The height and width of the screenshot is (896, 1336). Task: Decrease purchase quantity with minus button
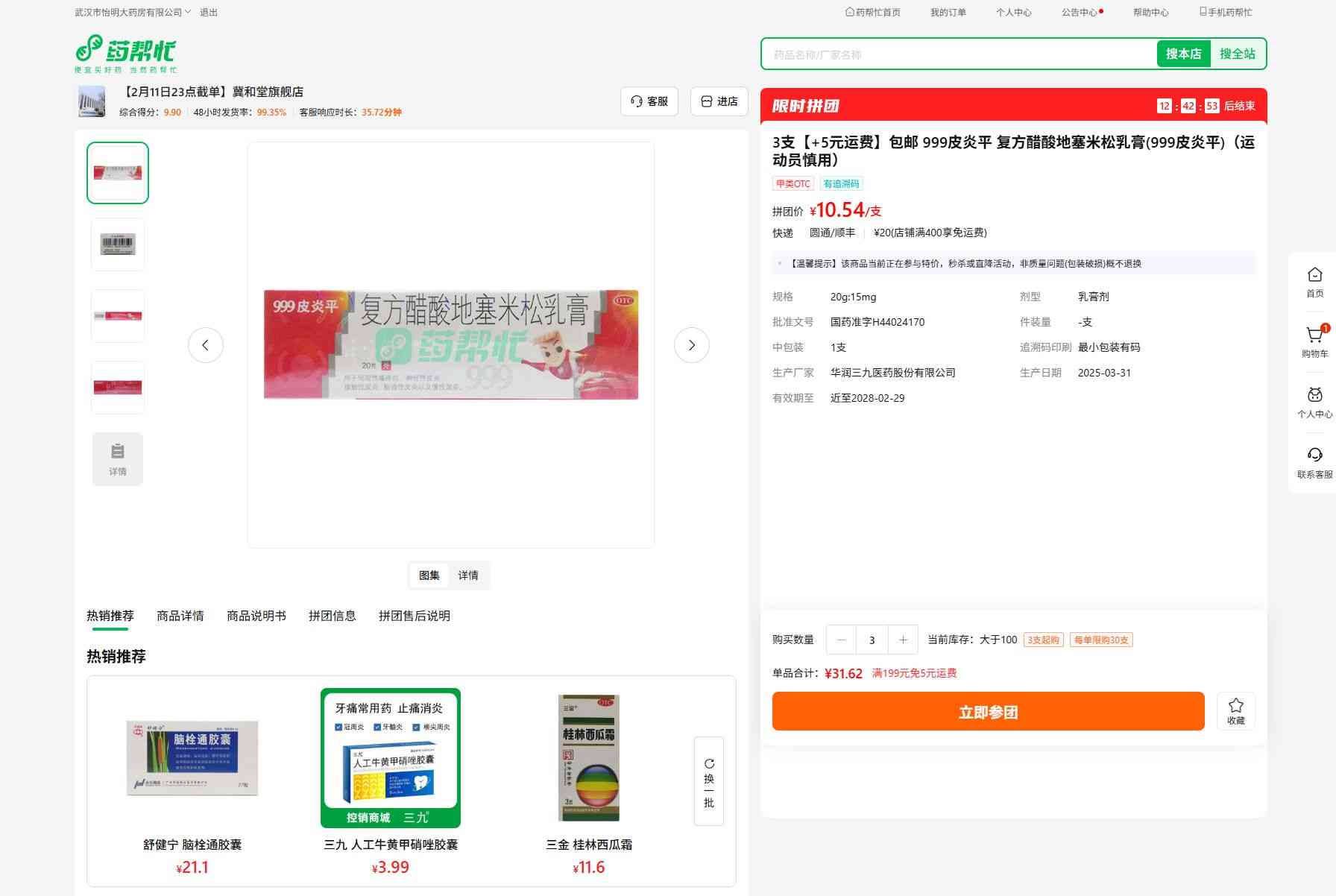tap(842, 640)
